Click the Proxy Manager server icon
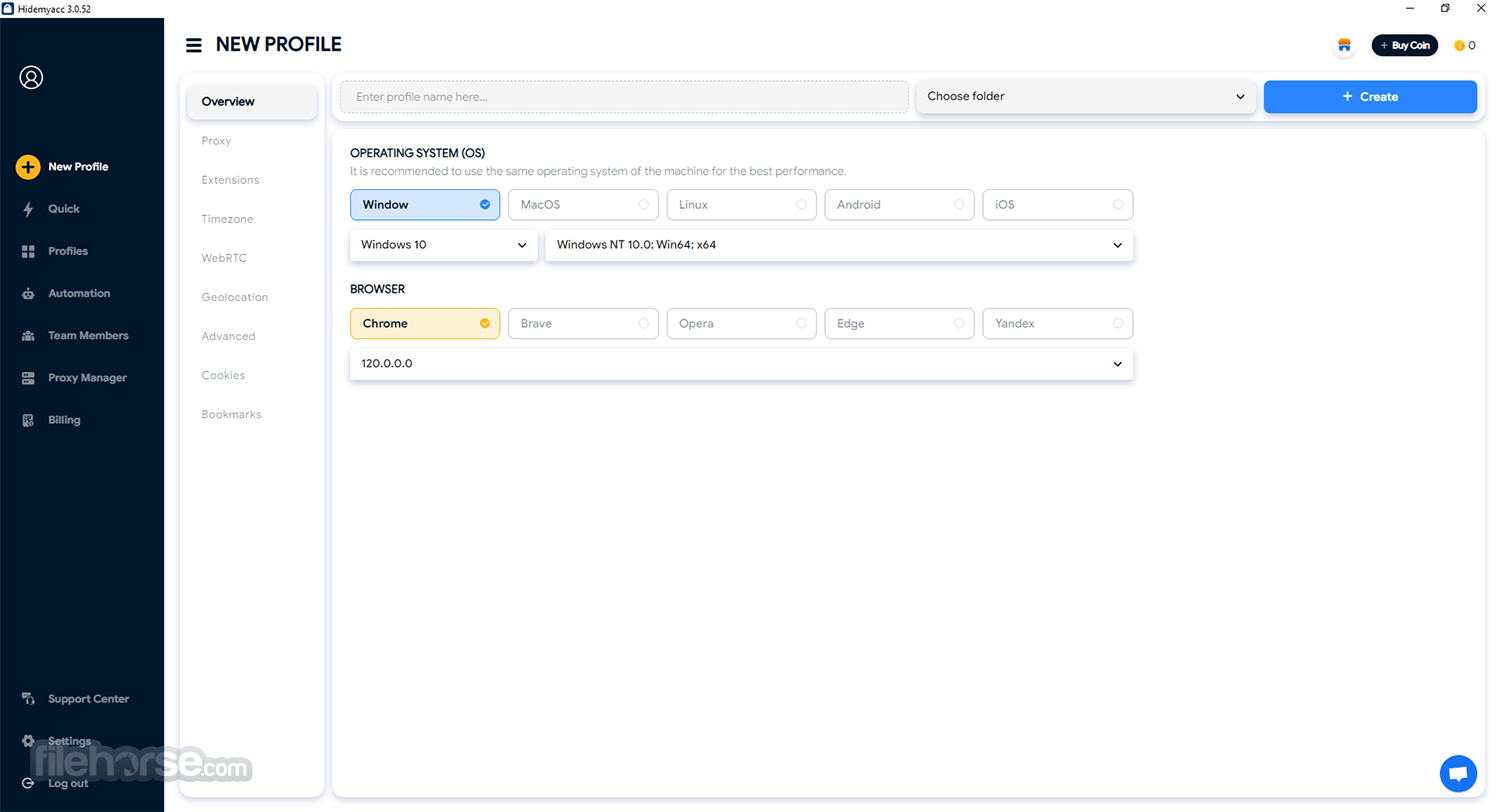 (x=28, y=378)
